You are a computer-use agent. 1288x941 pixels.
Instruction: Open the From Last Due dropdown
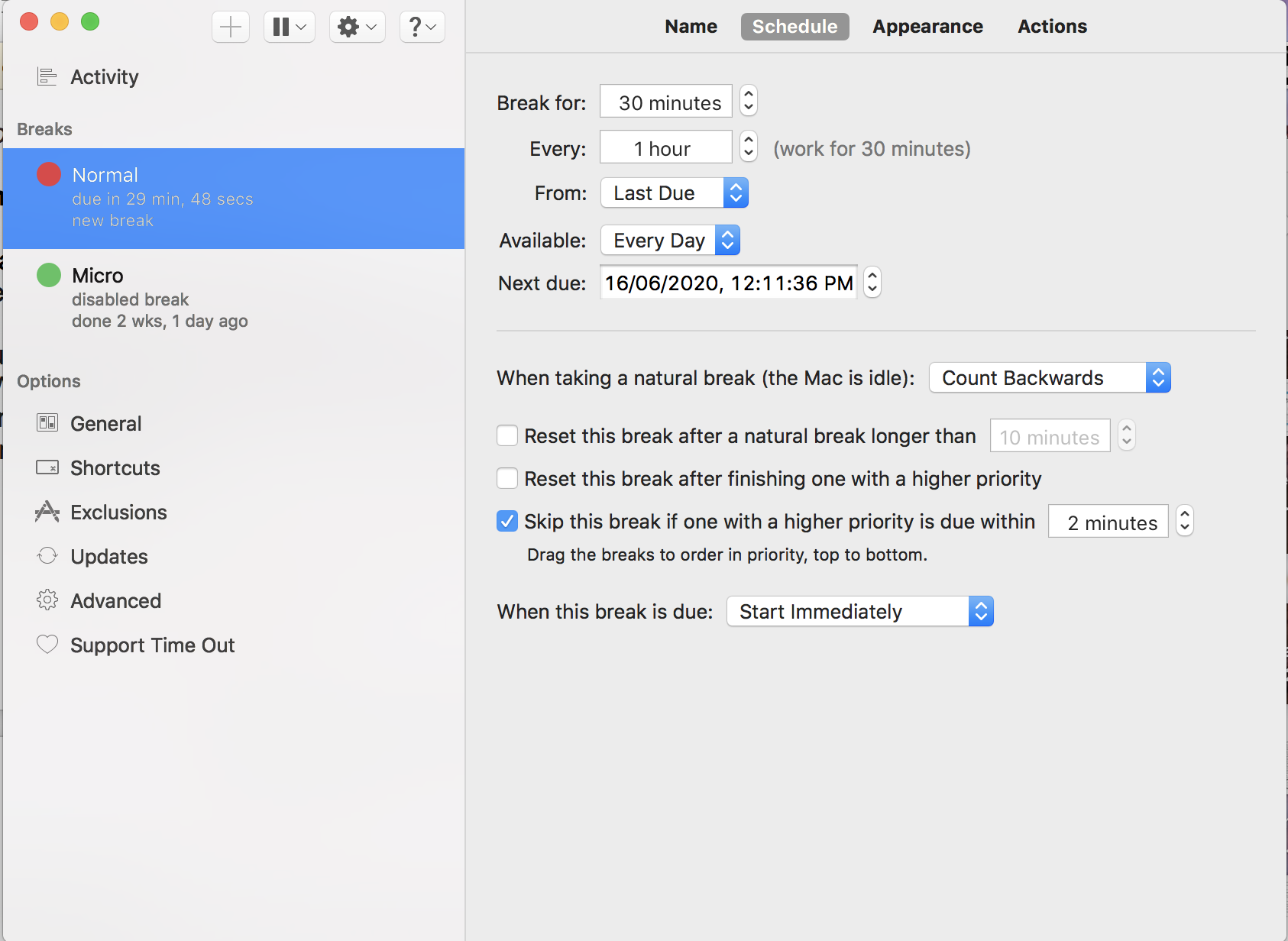click(675, 193)
